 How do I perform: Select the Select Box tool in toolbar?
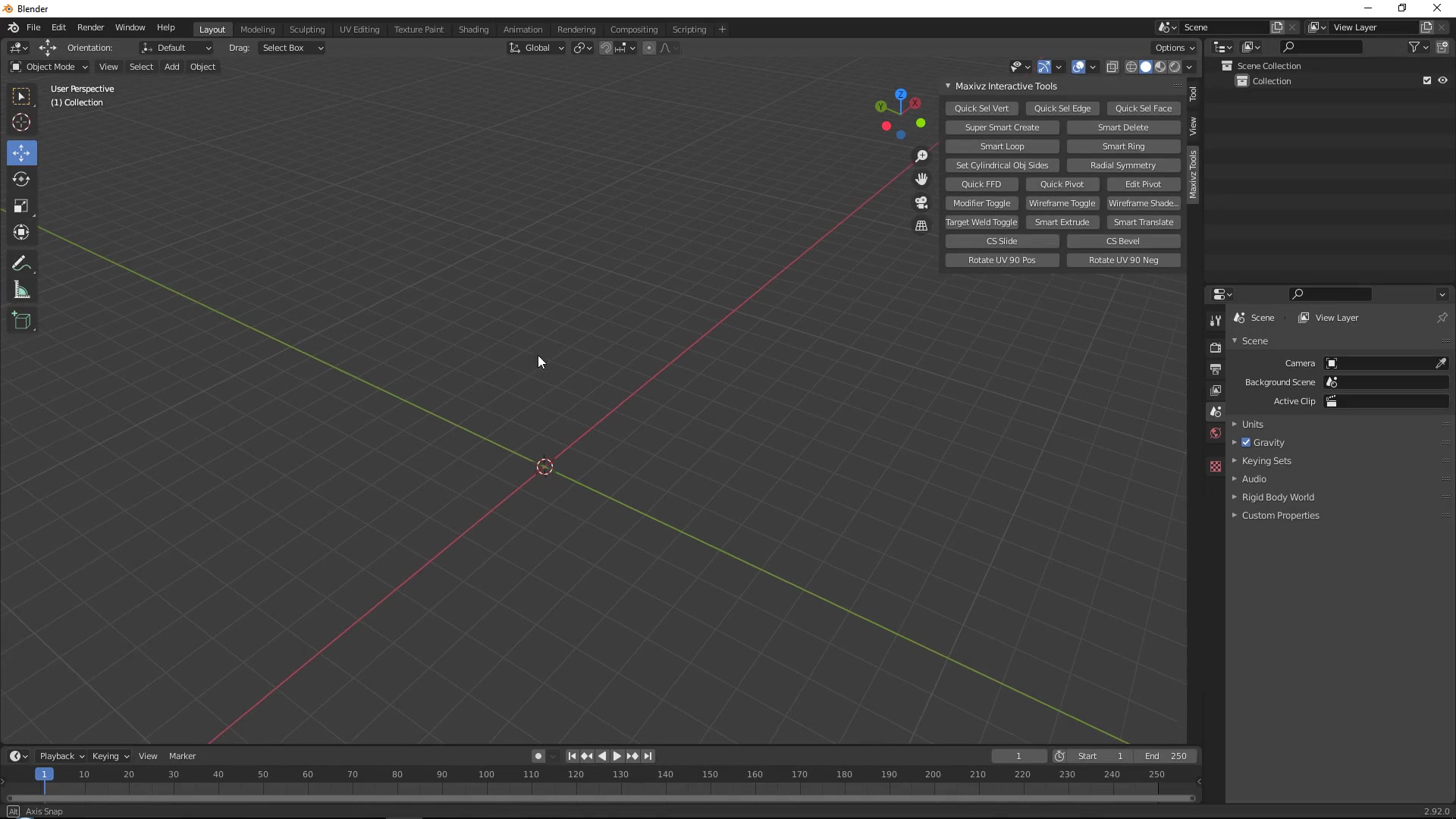pos(21,96)
